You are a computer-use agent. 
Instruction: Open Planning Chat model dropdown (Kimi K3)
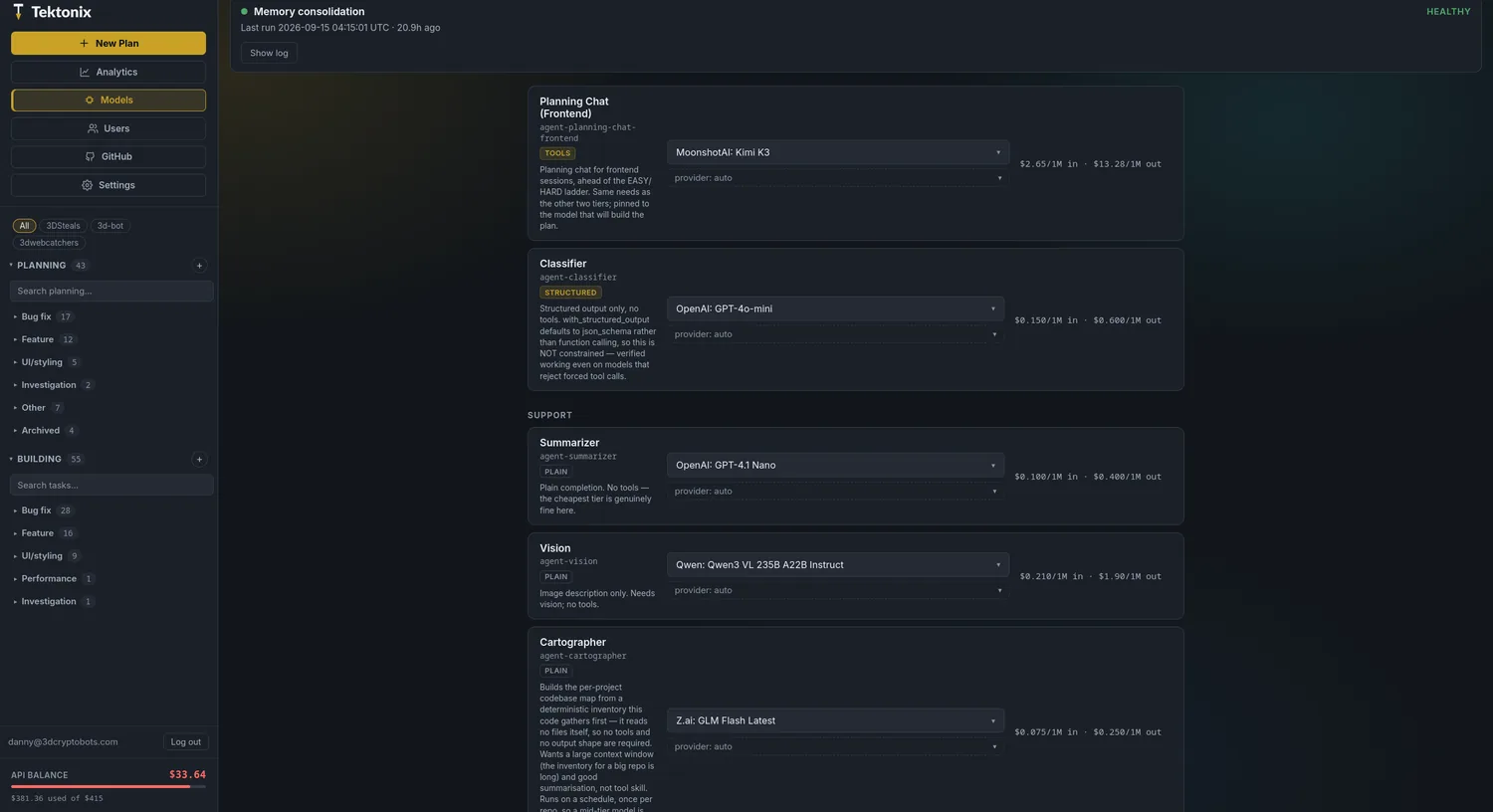(838, 153)
